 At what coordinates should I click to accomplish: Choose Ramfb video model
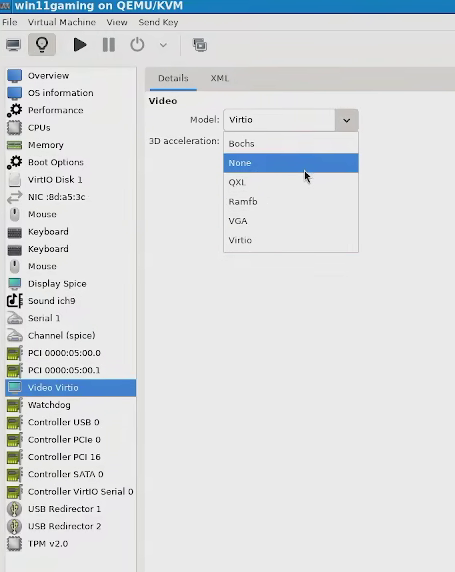(291, 201)
